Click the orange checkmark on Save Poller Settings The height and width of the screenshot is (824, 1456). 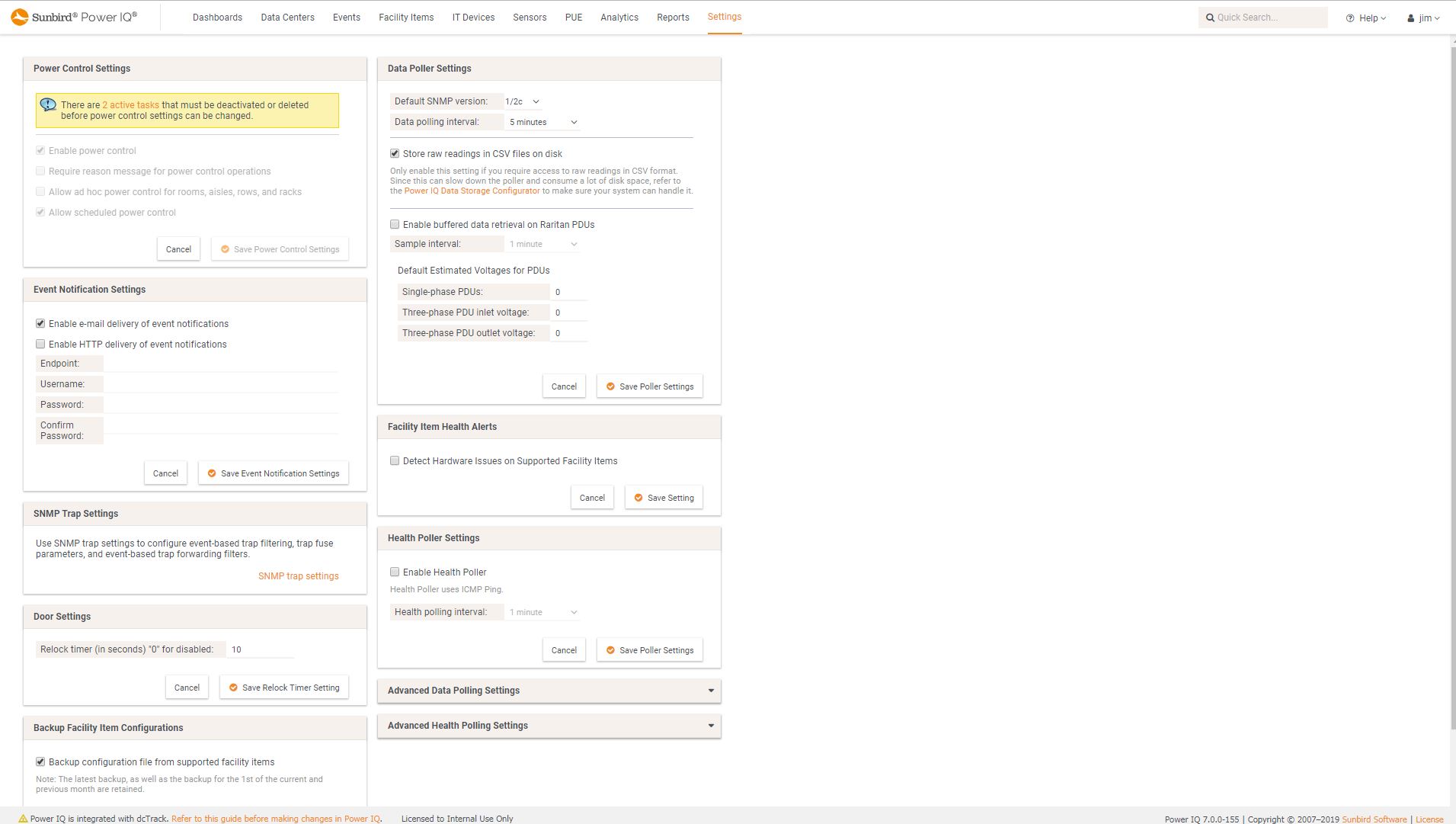(x=610, y=386)
